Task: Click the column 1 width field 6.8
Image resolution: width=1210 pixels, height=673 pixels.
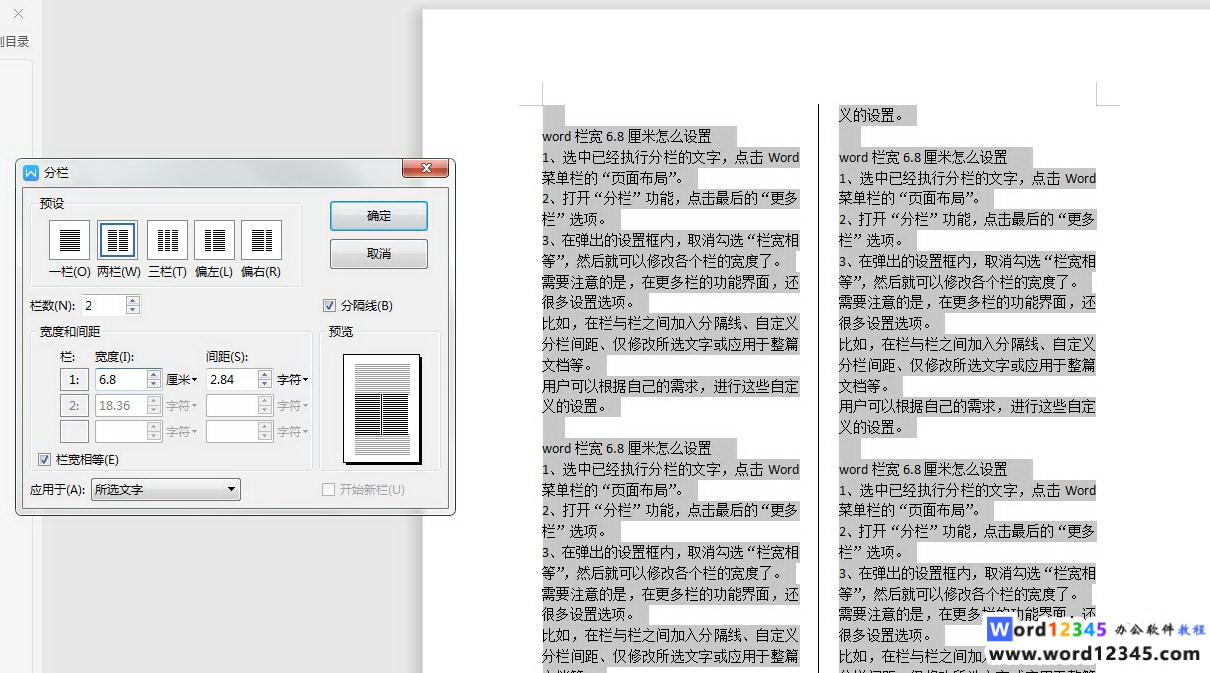Action: coord(121,380)
